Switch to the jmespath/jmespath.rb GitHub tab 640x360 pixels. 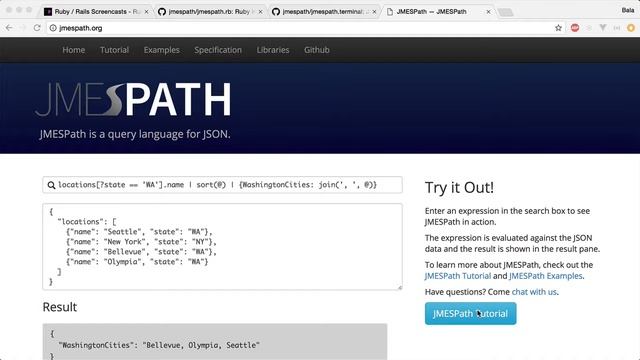point(210,12)
